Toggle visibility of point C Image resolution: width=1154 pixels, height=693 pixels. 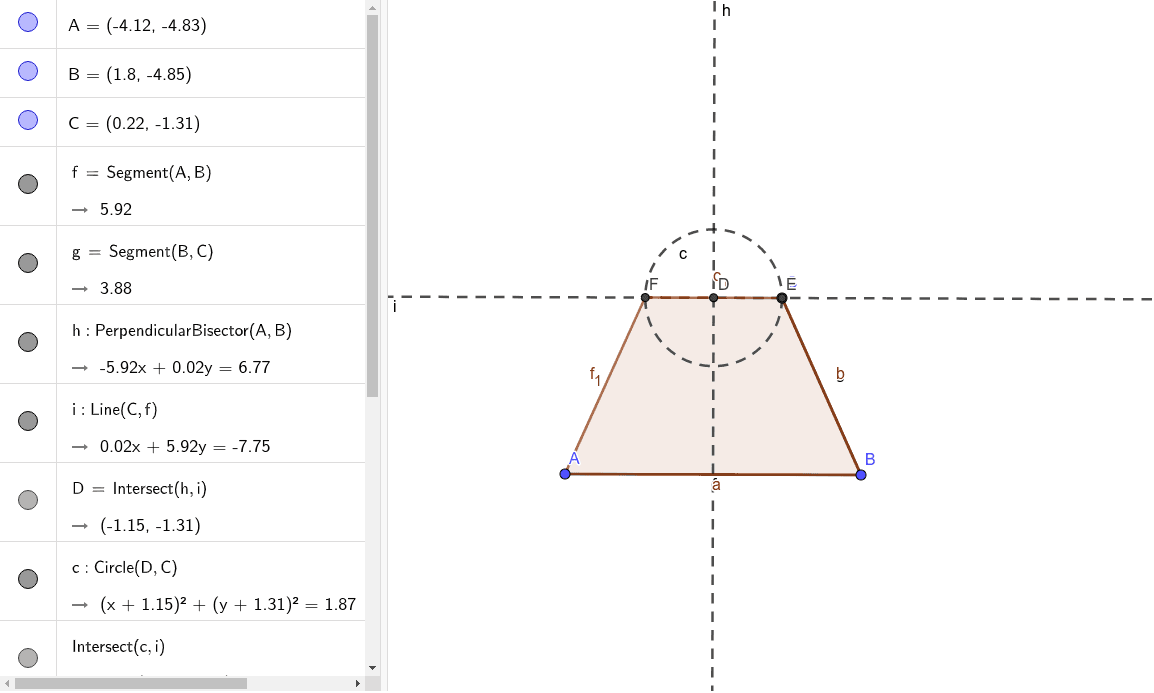click(28, 120)
